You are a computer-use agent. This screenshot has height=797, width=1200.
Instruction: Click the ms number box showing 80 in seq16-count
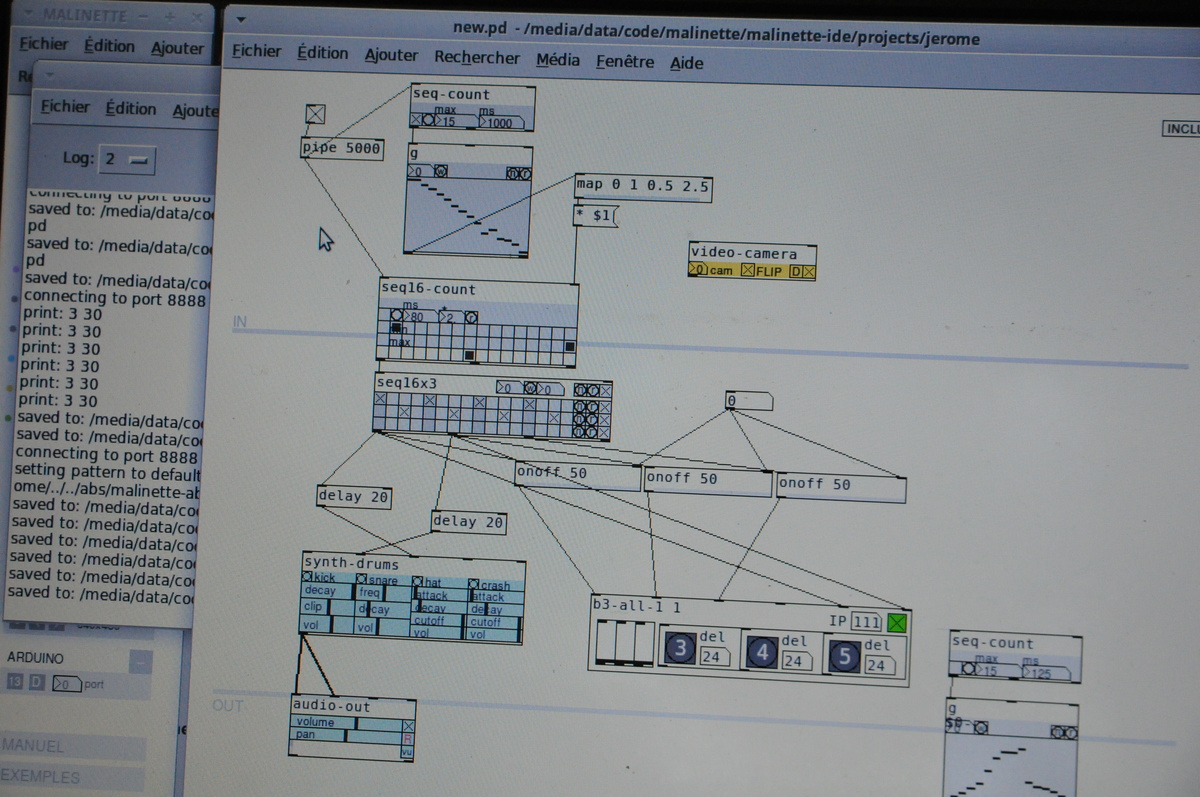coord(419,316)
